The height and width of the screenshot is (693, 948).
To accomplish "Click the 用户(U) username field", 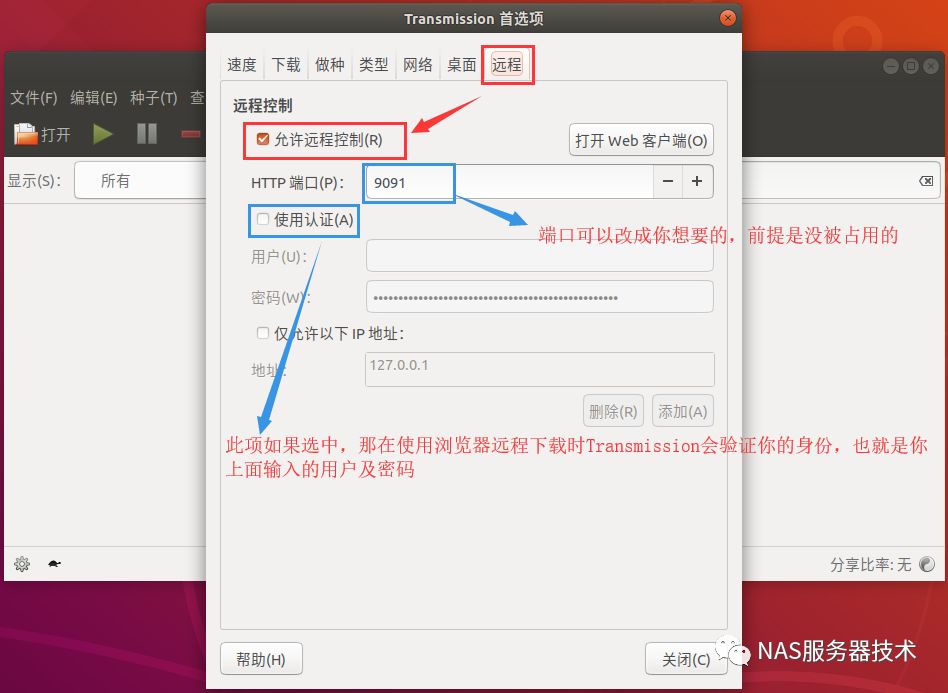I will point(540,256).
